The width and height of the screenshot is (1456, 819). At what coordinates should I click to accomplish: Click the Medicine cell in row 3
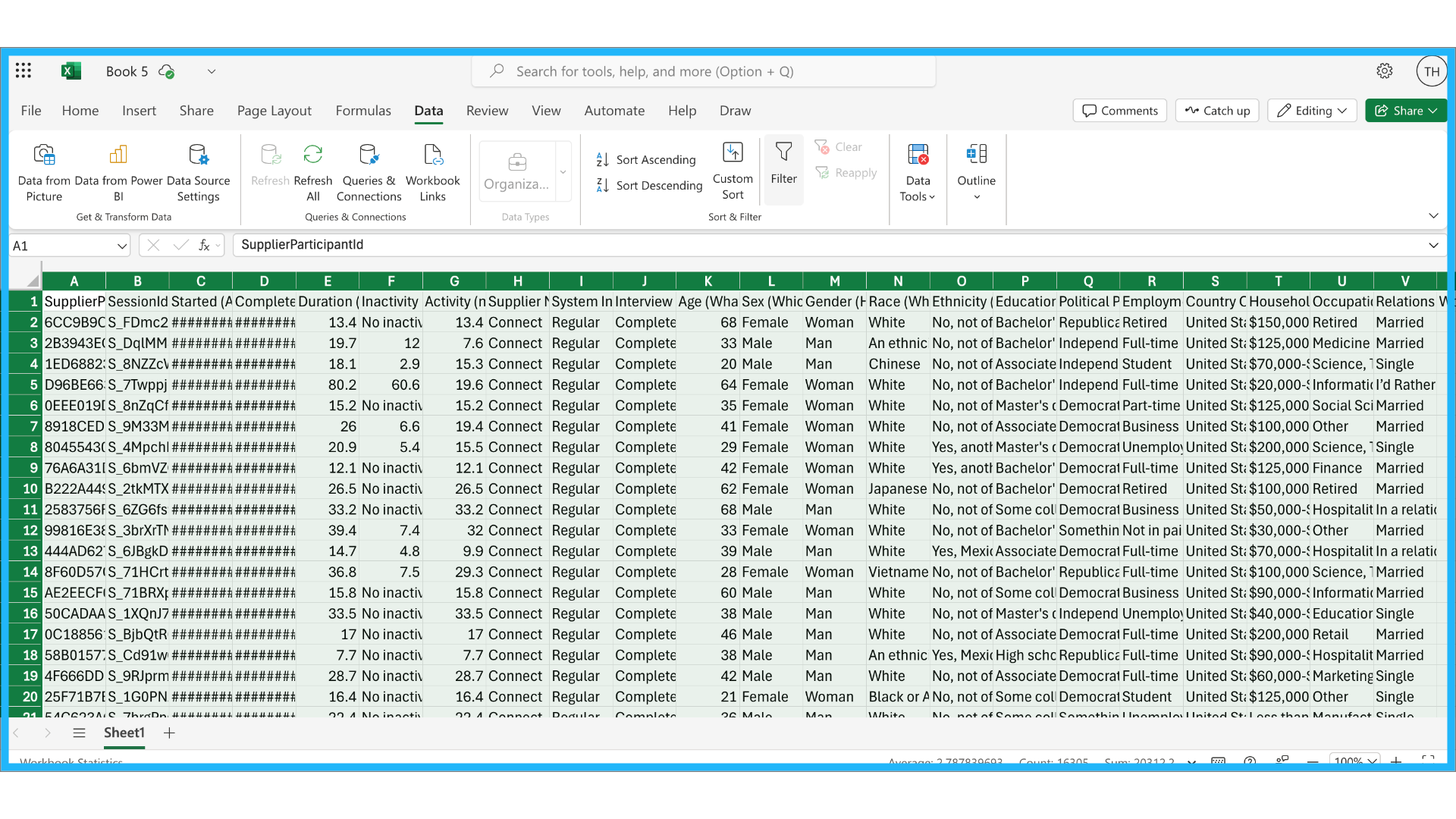1341,344
